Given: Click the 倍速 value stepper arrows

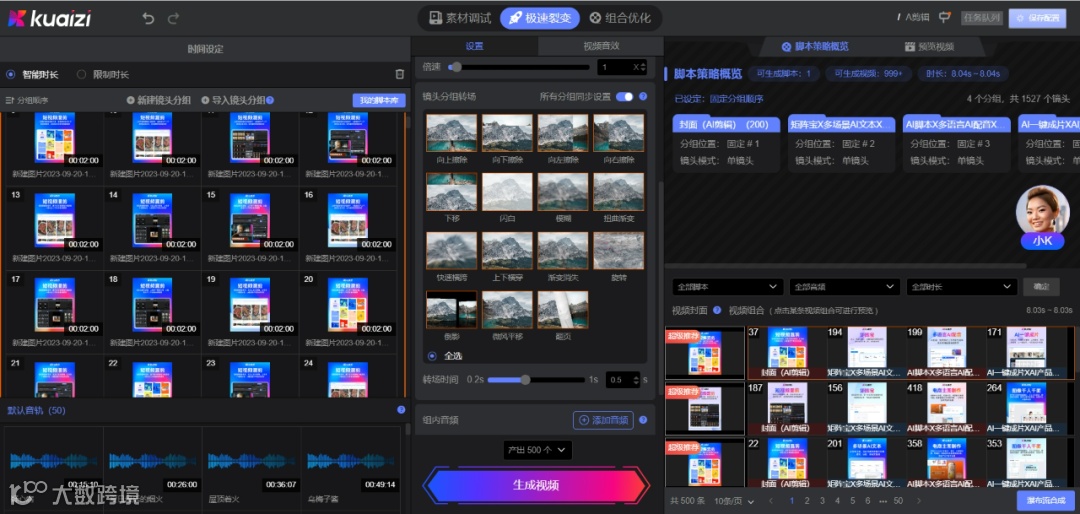Looking at the screenshot, I should (x=643, y=67).
